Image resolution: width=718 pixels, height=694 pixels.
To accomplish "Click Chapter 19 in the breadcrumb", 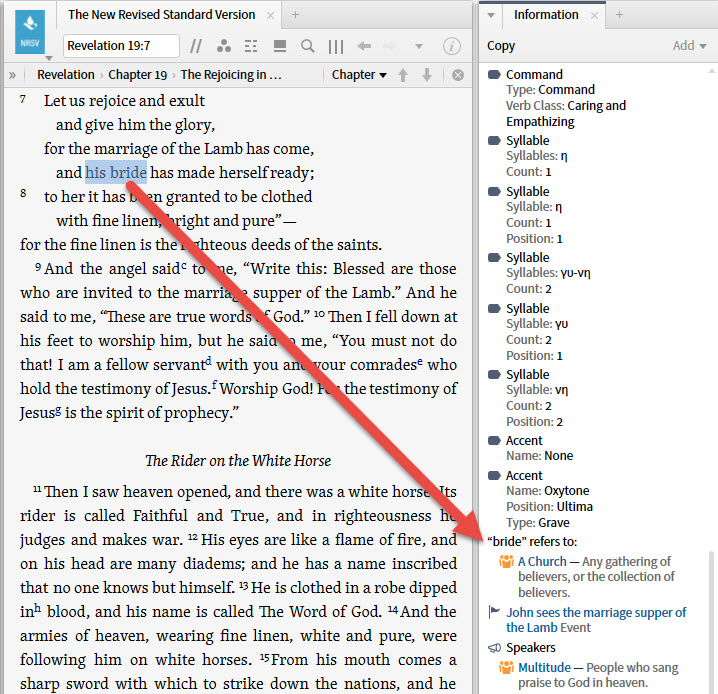I will (137, 75).
